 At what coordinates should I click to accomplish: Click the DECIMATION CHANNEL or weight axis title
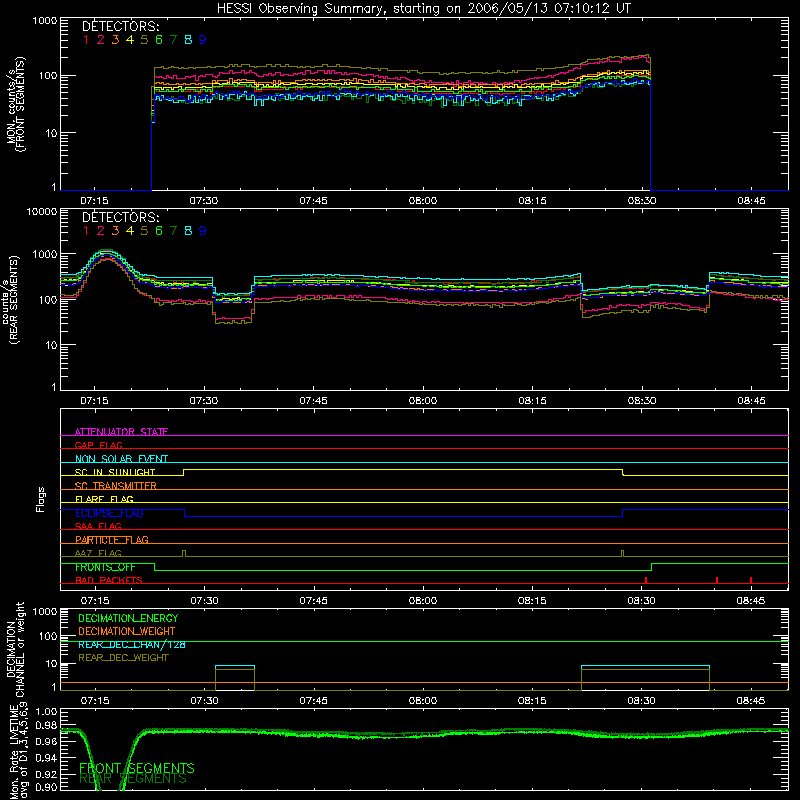16,649
